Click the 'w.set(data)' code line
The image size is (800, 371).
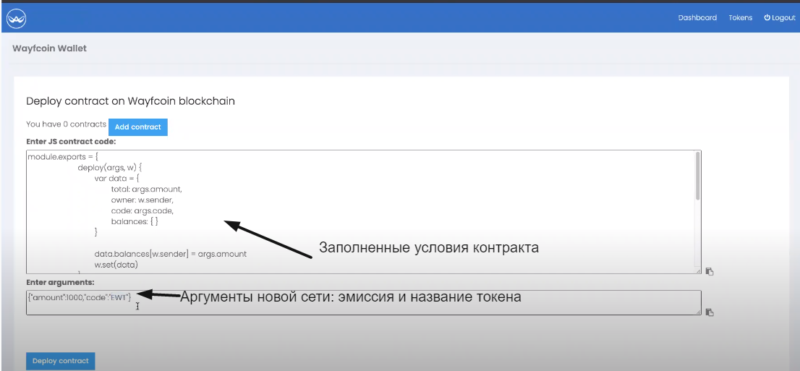tap(116, 265)
